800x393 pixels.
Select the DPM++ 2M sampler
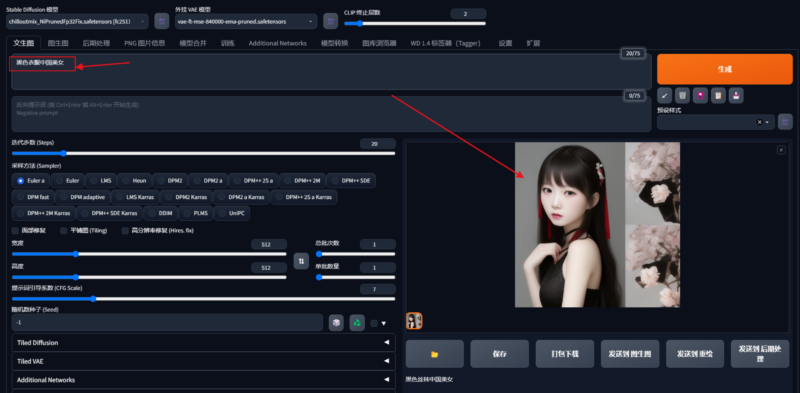[302, 181]
